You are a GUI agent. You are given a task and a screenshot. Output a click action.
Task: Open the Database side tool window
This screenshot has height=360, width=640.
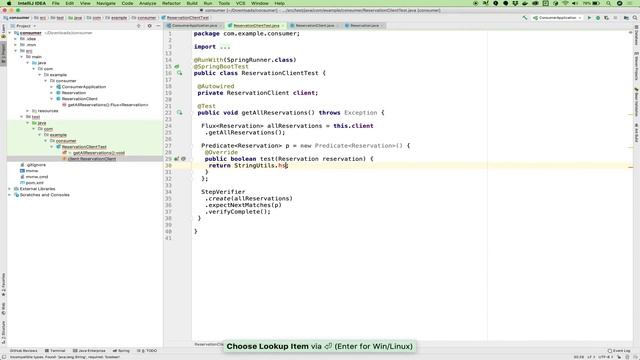pos(636,36)
